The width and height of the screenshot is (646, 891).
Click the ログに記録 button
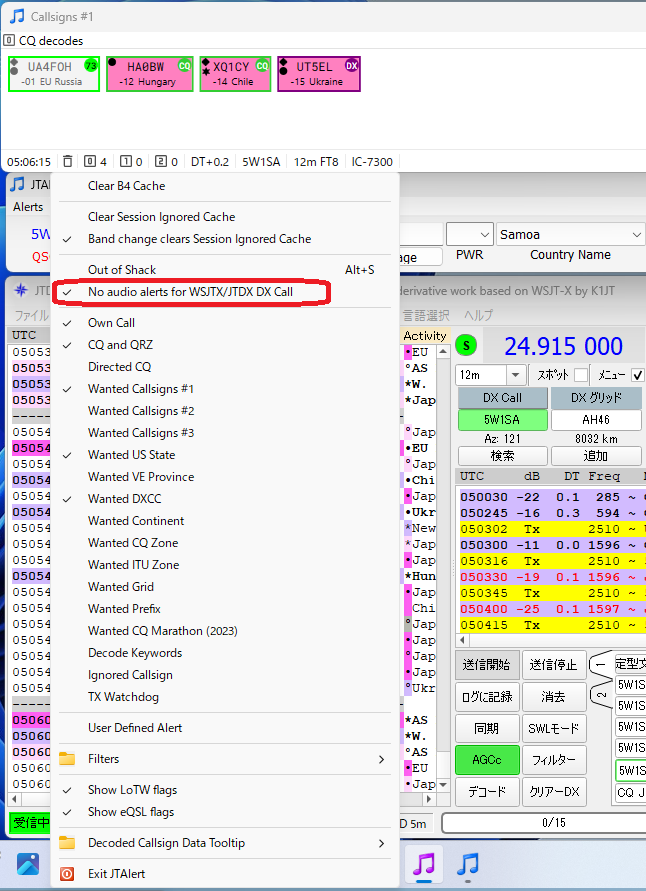point(487,697)
